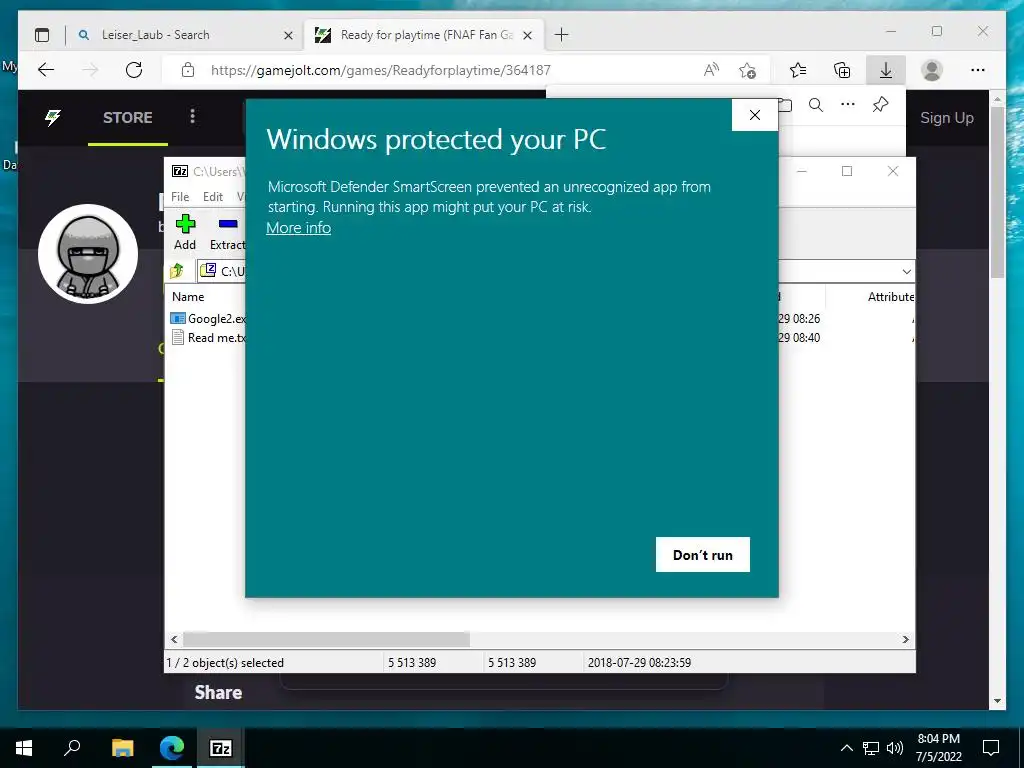Open File Explorer from the taskbar
This screenshot has height=768, width=1024.
(x=122, y=748)
